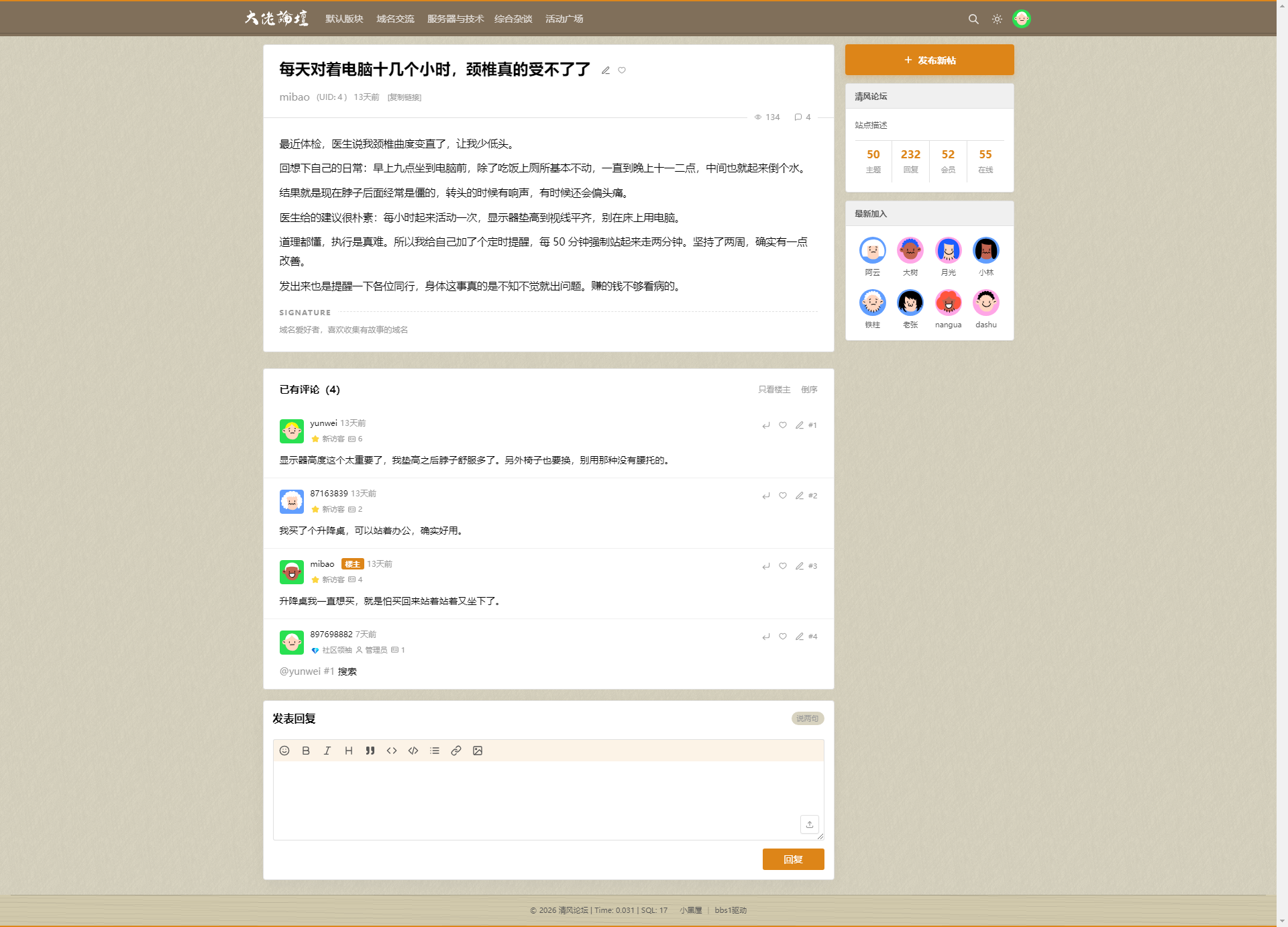Open dashu member avatar
1288x927 pixels.
[986, 303]
